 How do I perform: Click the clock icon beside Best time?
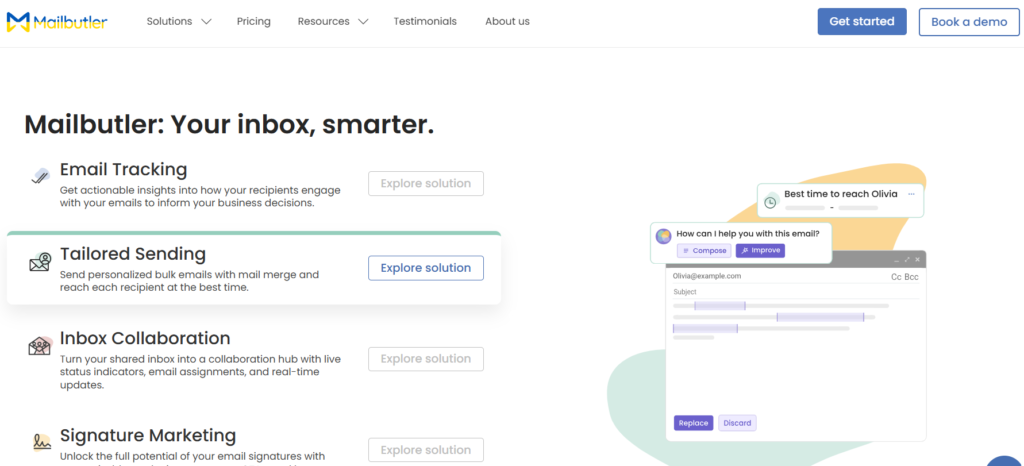[x=771, y=202]
